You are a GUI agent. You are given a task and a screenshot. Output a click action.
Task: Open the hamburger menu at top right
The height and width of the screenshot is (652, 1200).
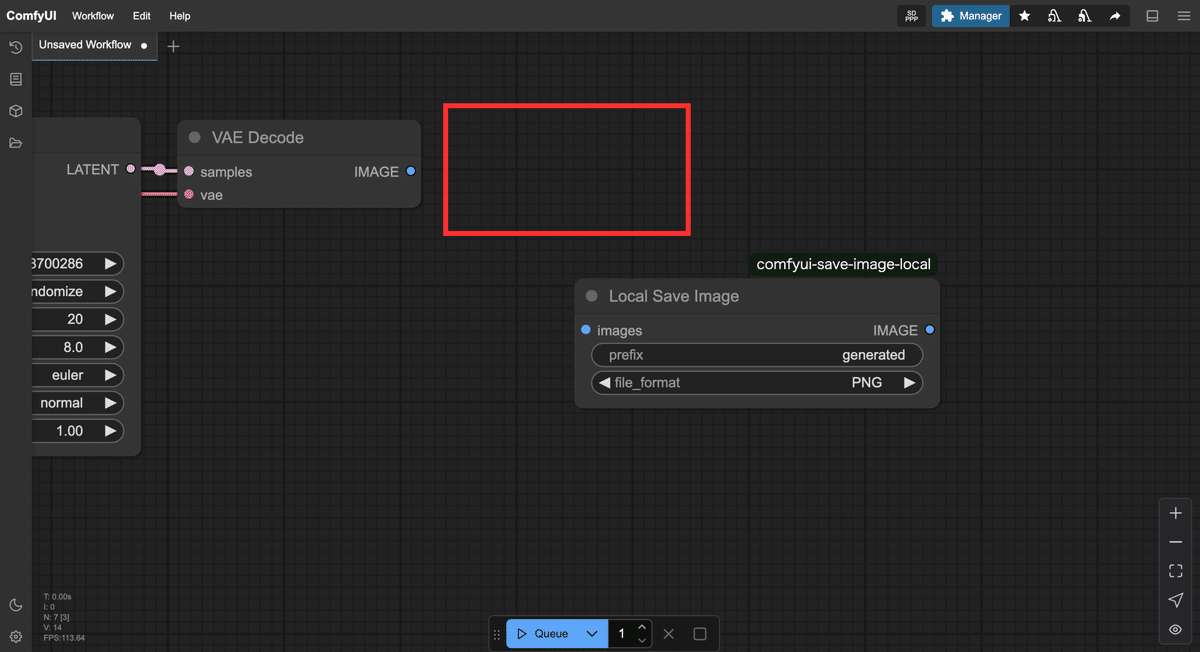click(x=1184, y=16)
